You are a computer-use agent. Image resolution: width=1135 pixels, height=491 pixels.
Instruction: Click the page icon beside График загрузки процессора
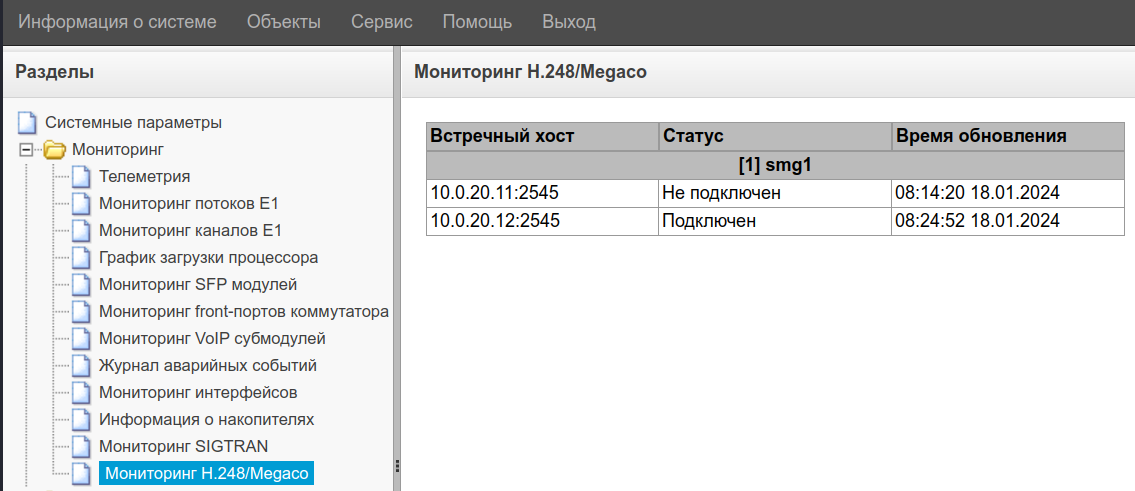coord(81,258)
